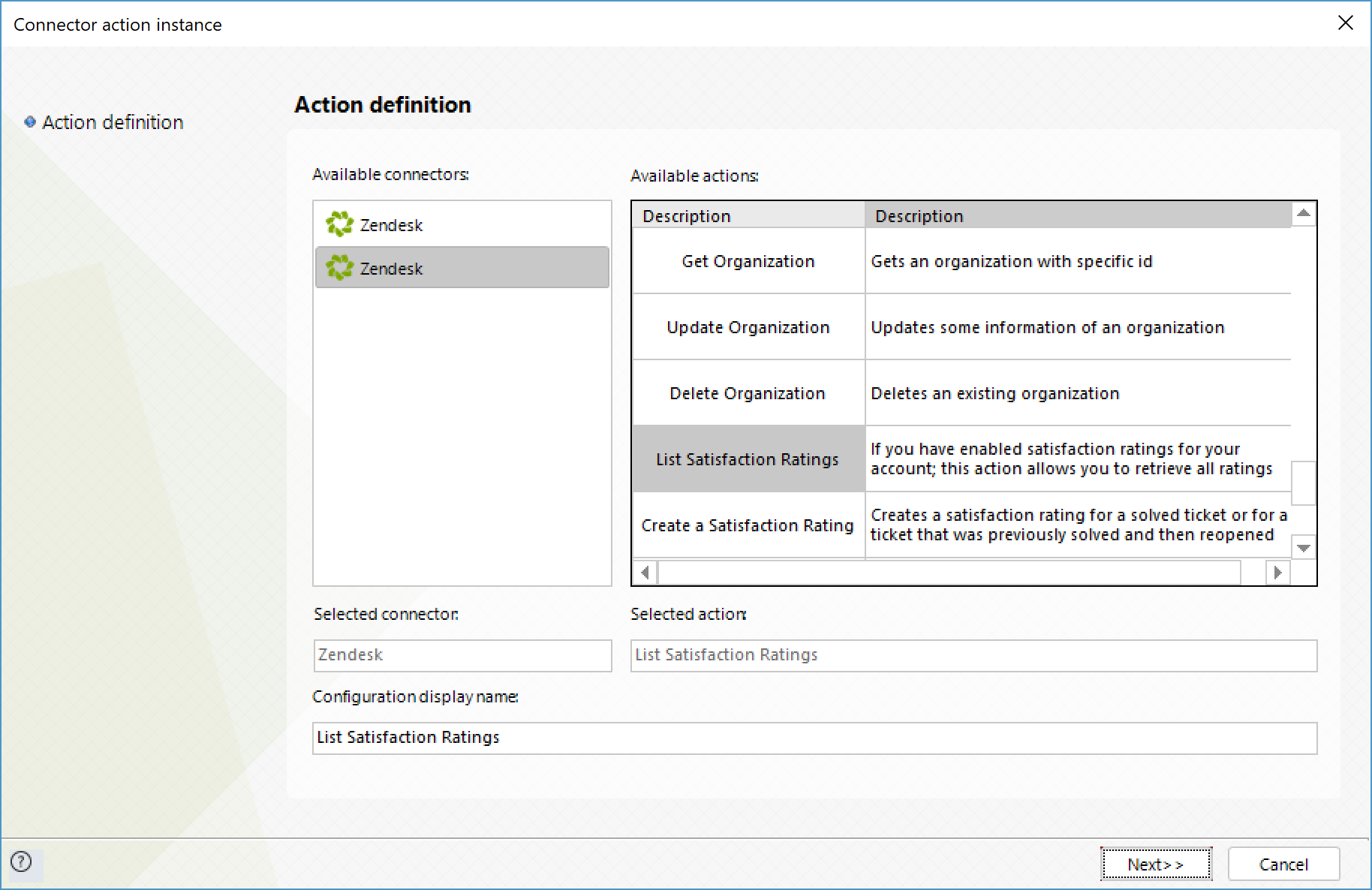Click 'Updates some information of an organization' cell
The height and width of the screenshot is (890, 1372).
[x=1078, y=327]
